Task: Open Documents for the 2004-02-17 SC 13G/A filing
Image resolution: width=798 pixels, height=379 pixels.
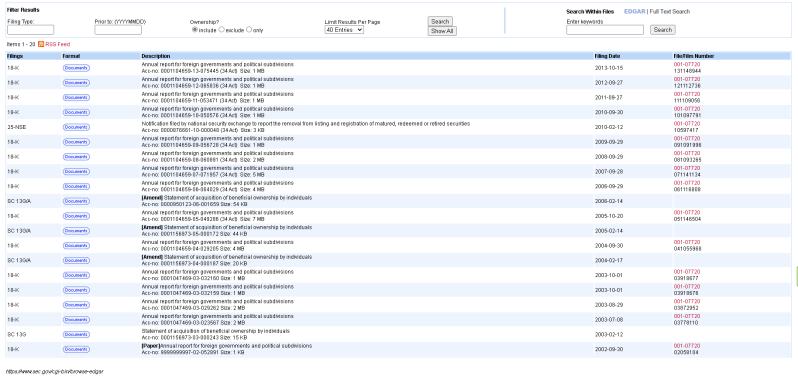Action: pos(76,260)
